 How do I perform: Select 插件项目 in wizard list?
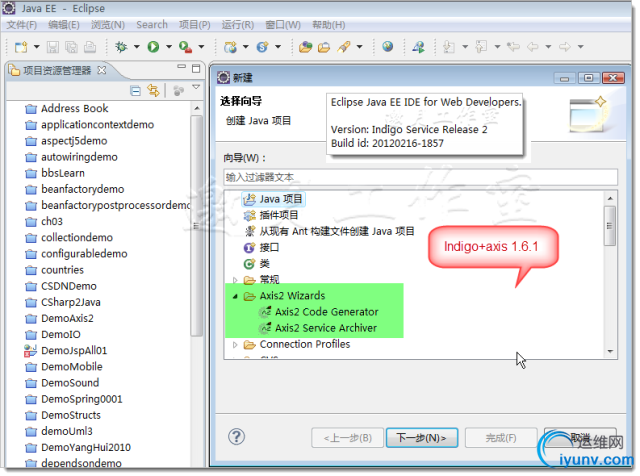pos(271,215)
